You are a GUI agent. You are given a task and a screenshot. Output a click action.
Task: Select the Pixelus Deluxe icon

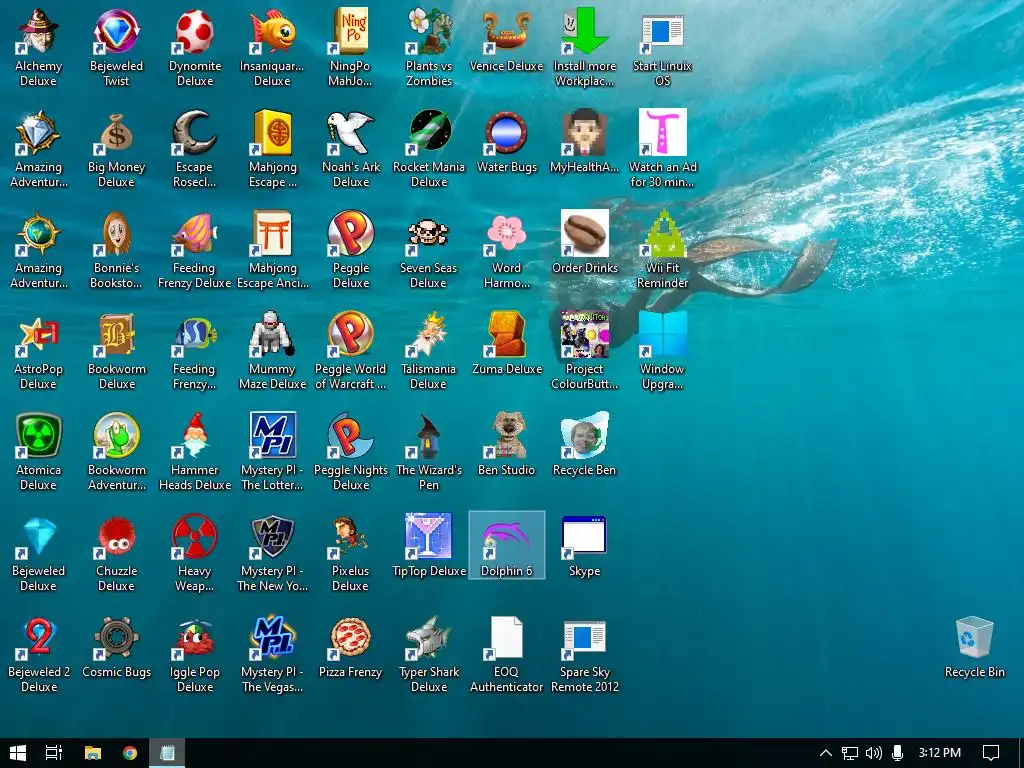pyautogui.click(x=350, y=537)
